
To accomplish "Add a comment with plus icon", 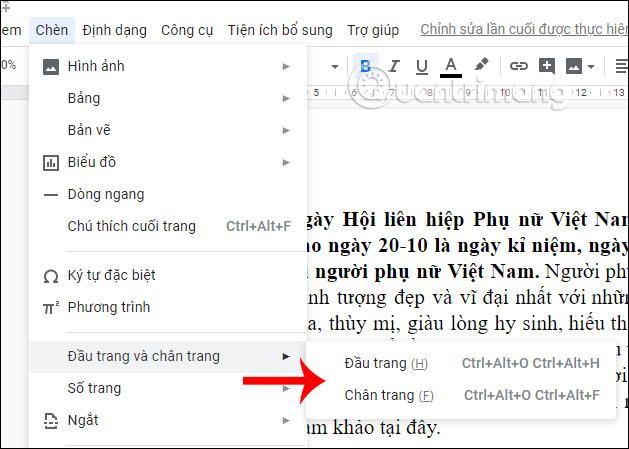I will [547, 66].
